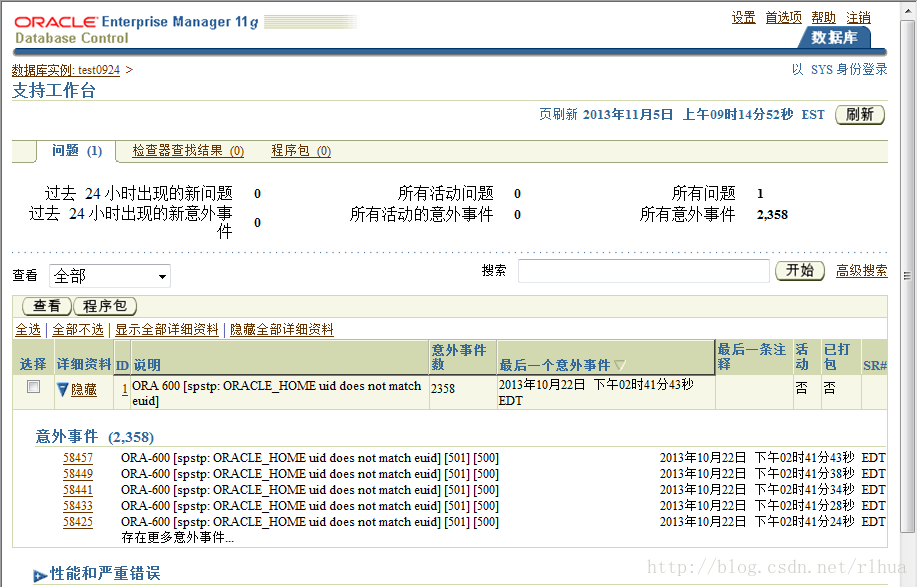Viewport: 918px width, 587px height.
Task: Click the 开始 search button
Action: (800, 270)
